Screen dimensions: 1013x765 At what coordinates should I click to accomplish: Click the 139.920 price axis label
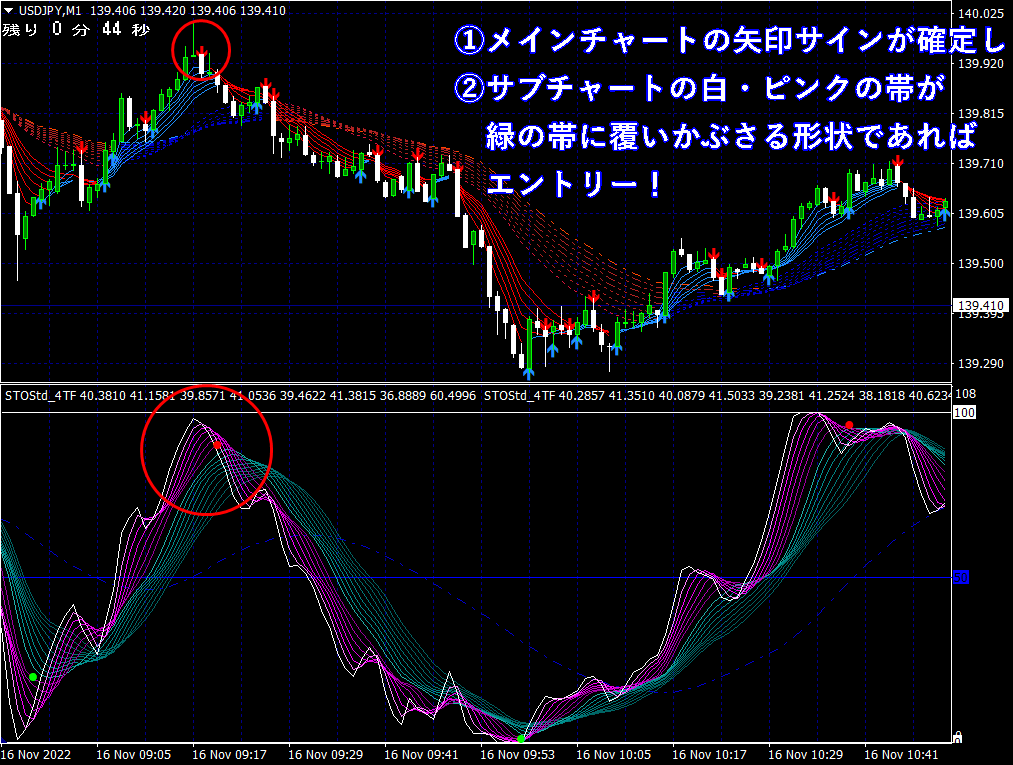pyautogui.click(x=980, y=63)
